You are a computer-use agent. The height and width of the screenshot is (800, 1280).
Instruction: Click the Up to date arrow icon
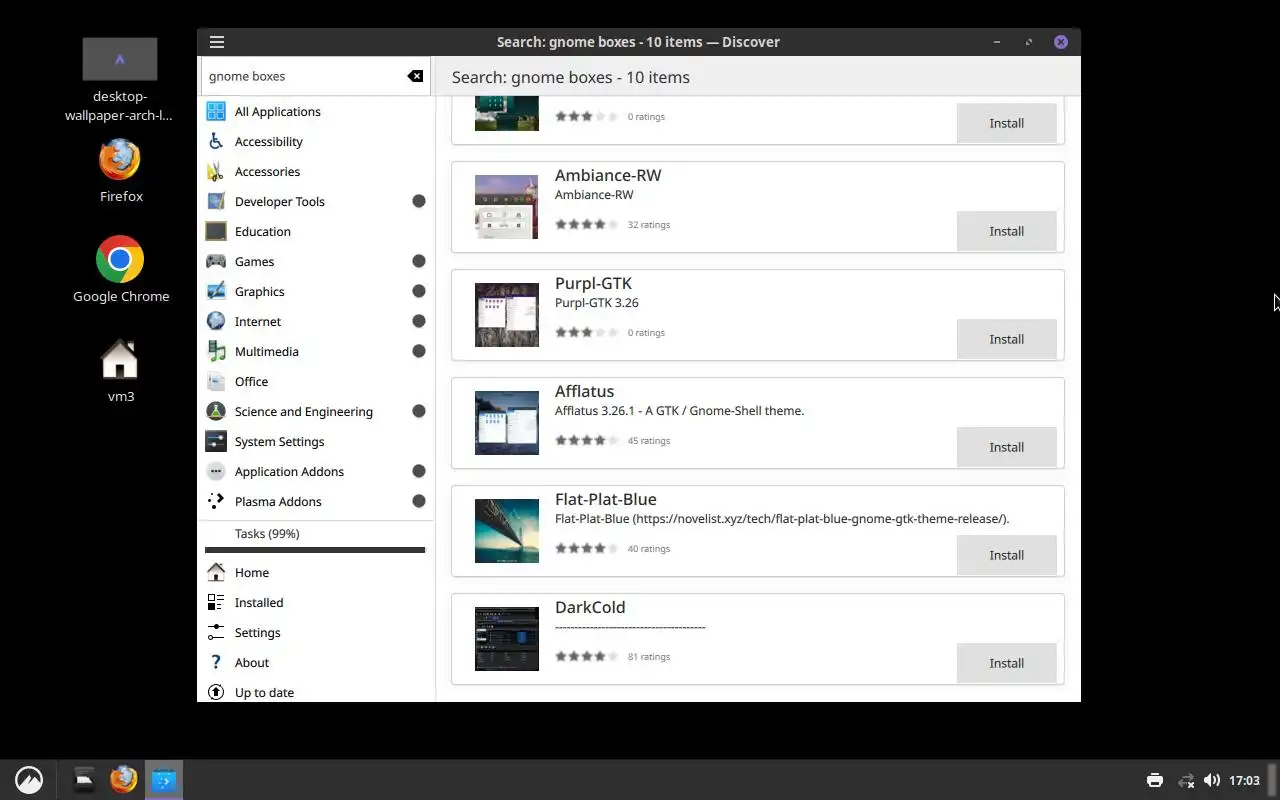(x=216, y=692)
